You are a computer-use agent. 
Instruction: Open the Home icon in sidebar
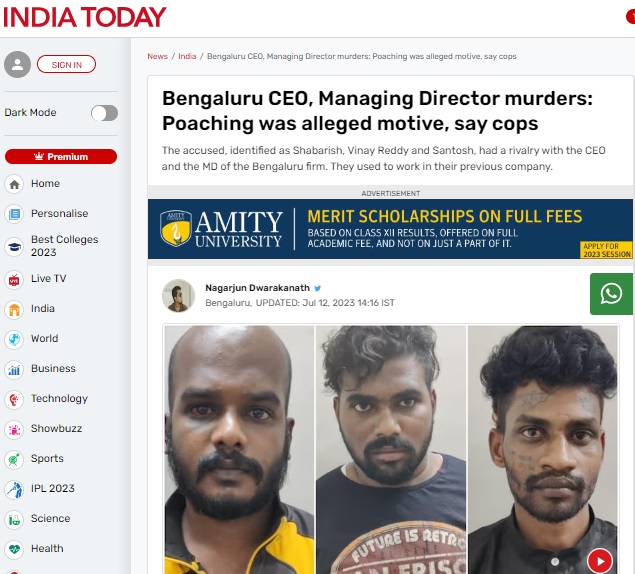point(14,184)
